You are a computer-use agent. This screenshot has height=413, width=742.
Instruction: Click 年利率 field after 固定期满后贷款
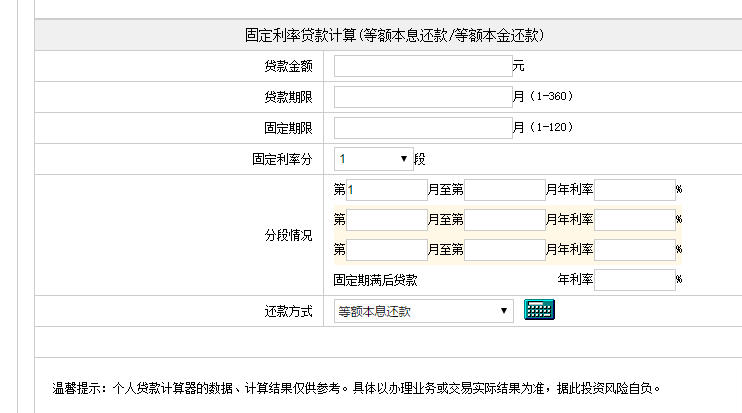pos(634,280)
